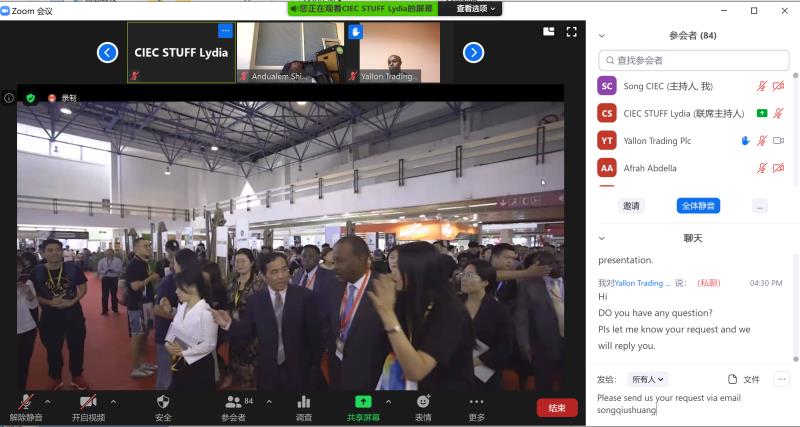Select CIEC STUFF Lydia participant row

693,113
